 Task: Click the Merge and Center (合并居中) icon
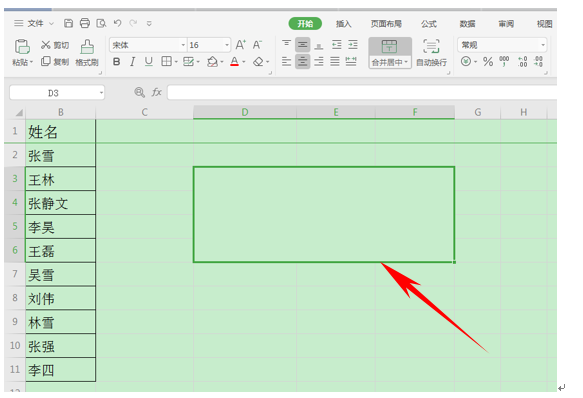(389, 47)
